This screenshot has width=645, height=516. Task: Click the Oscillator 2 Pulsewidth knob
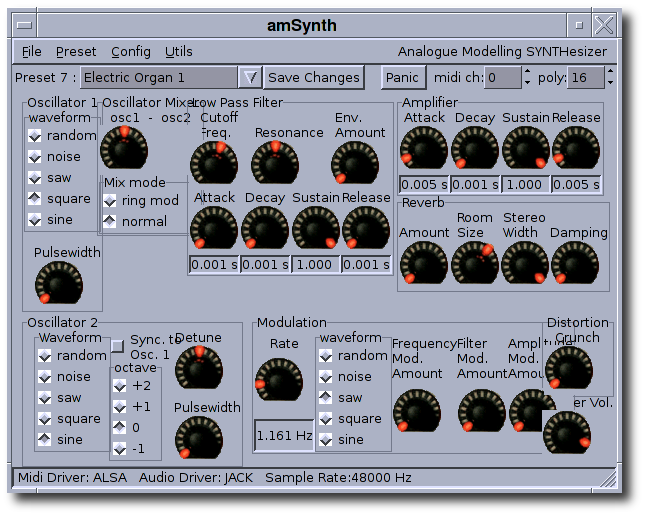(x=199, y=437)
